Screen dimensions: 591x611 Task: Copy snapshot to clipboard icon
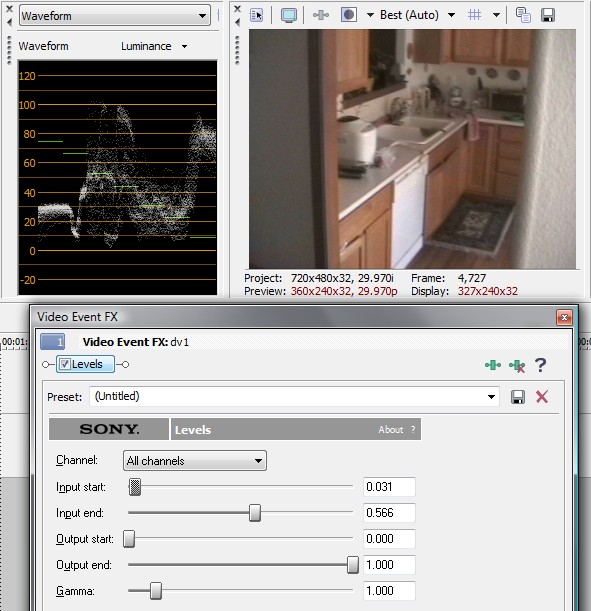coord(523,15)
